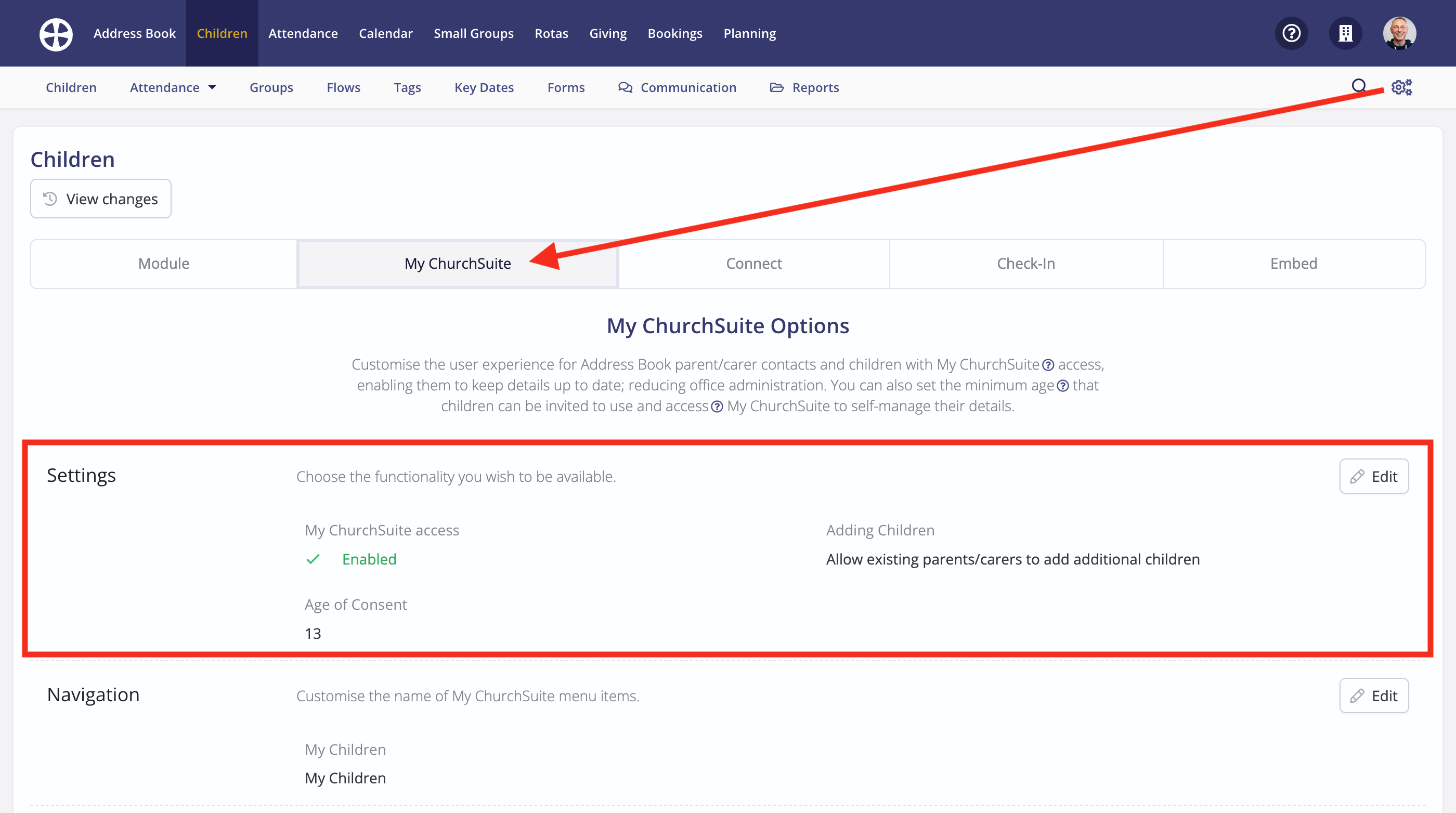Click the 'My ChurchSuite Options' heading
Image resolution: width=1456 pixels, height=813 pixels.
[727, 326]
